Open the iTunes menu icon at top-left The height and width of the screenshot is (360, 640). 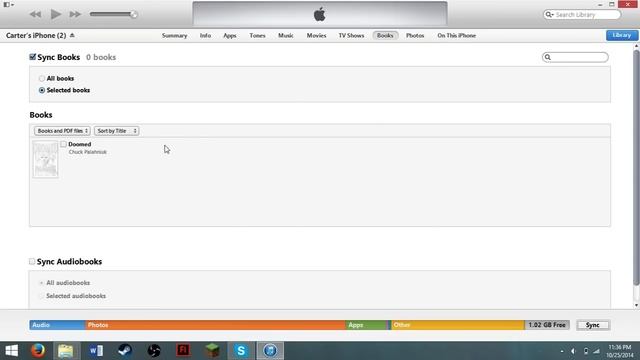(x=9, y=4)
